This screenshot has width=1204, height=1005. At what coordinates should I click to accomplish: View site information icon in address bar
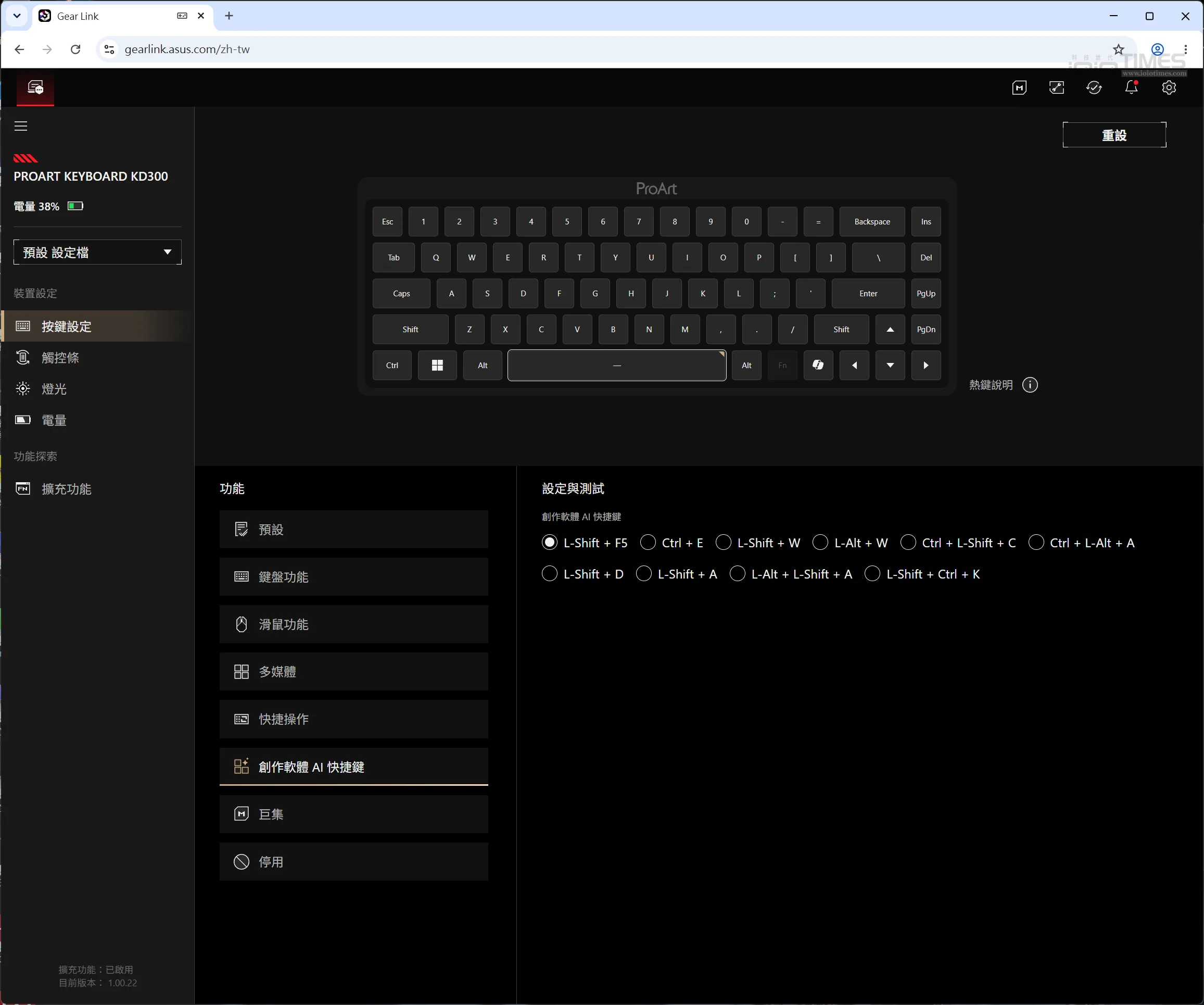pyautogui.click(x=109, y=49)
